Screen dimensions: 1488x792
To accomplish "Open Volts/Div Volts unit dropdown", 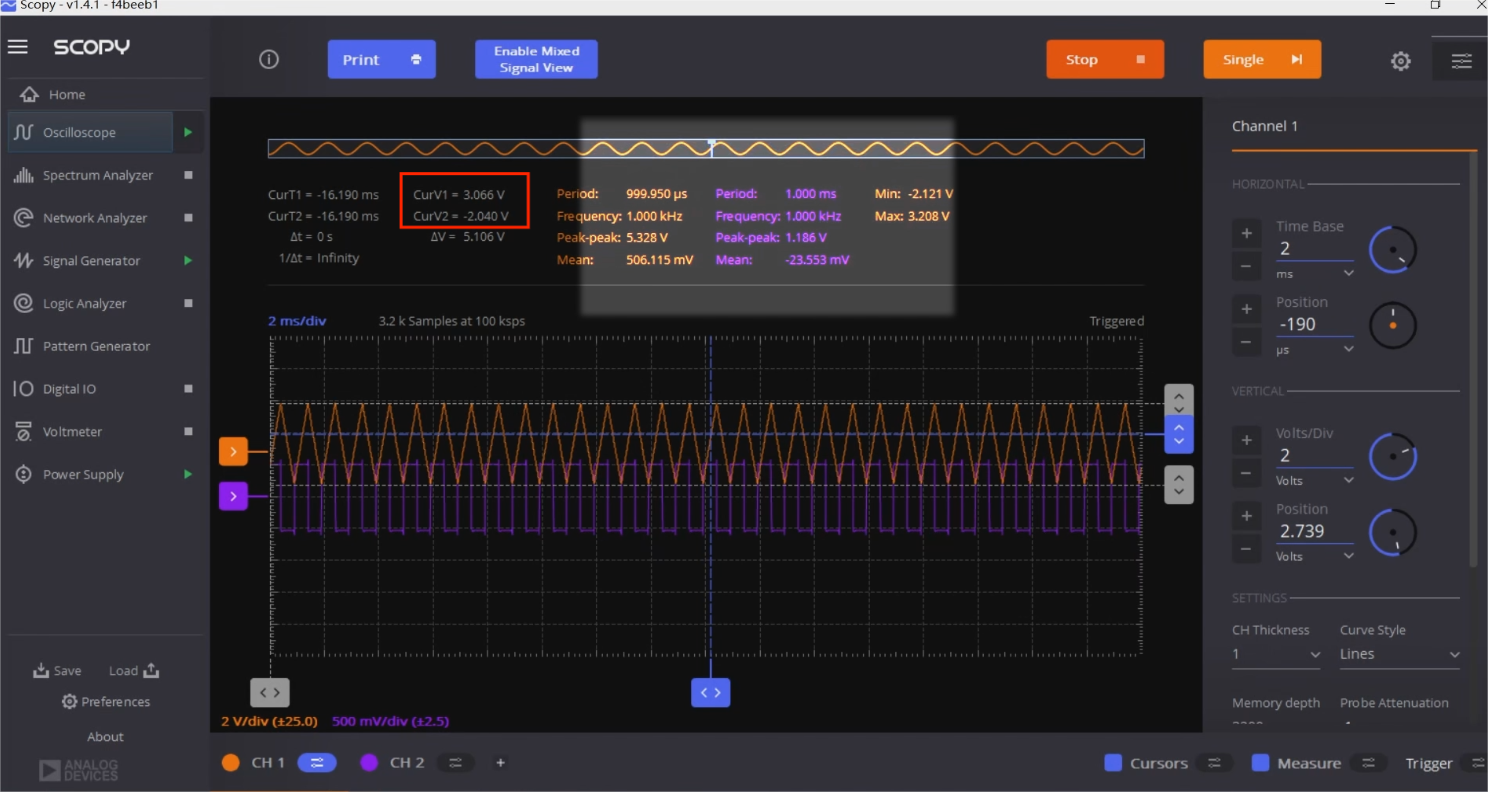I will (x=1314, y=480).
